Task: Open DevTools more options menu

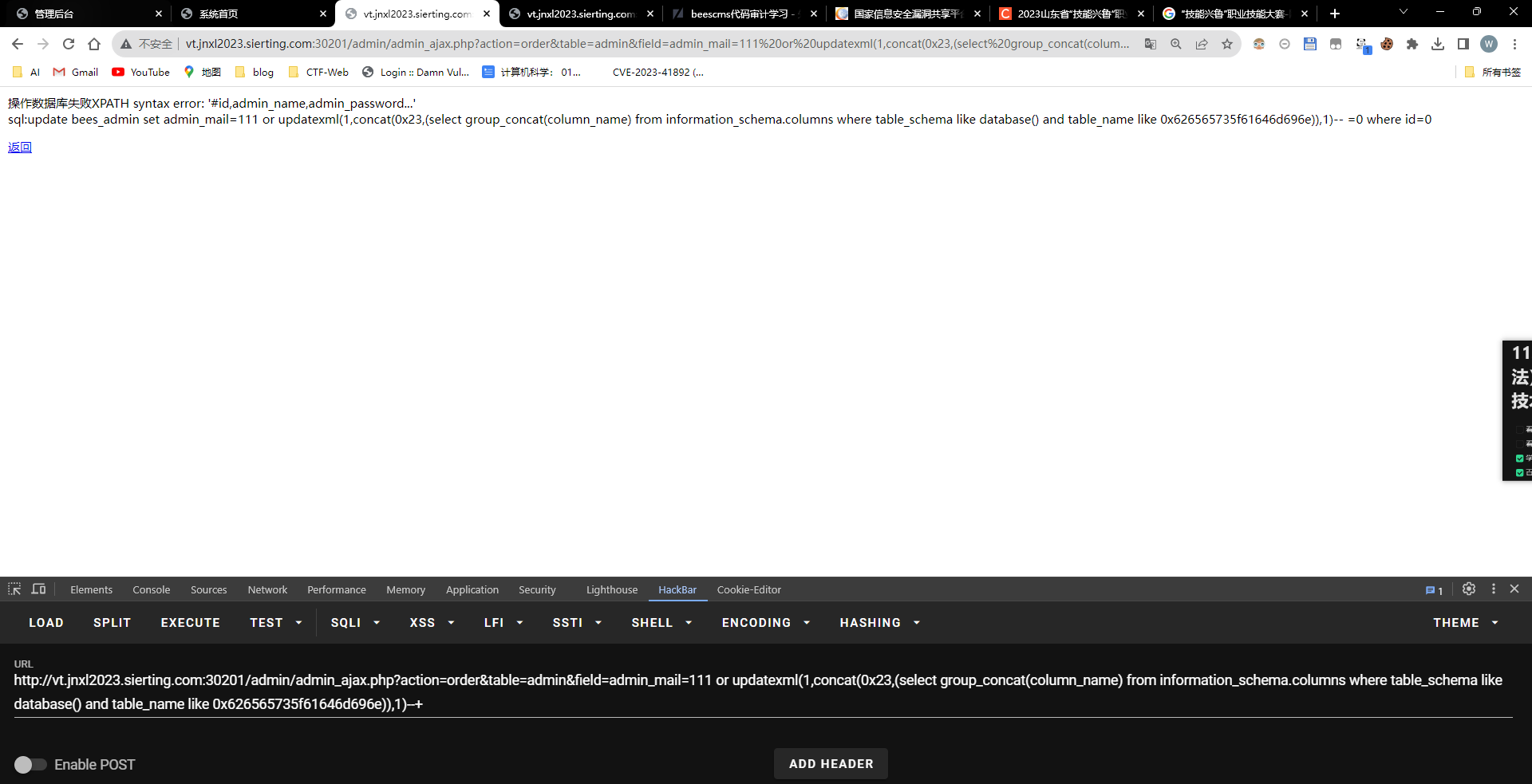Action: (1494, 589)
